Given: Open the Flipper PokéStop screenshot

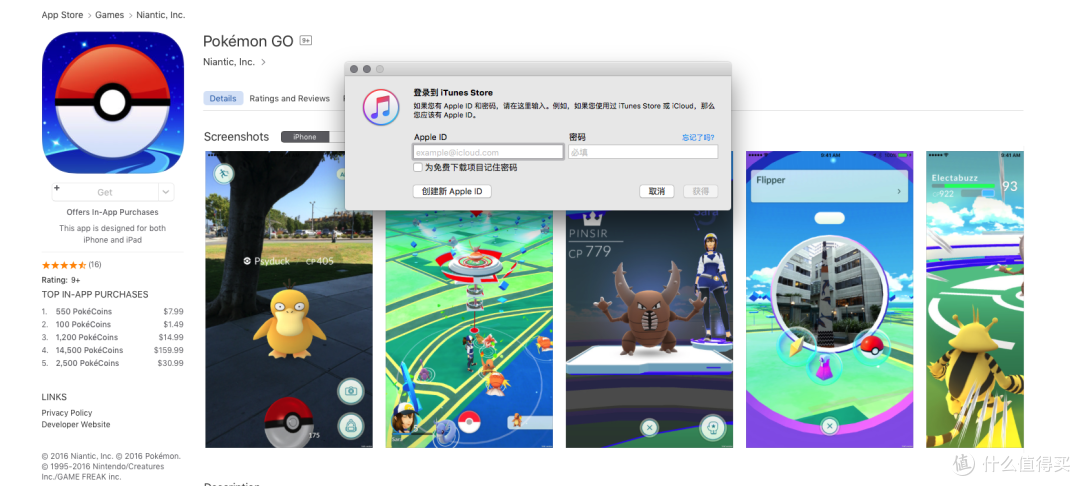Looking at the screenshot, I should click(x=829, y=299).
